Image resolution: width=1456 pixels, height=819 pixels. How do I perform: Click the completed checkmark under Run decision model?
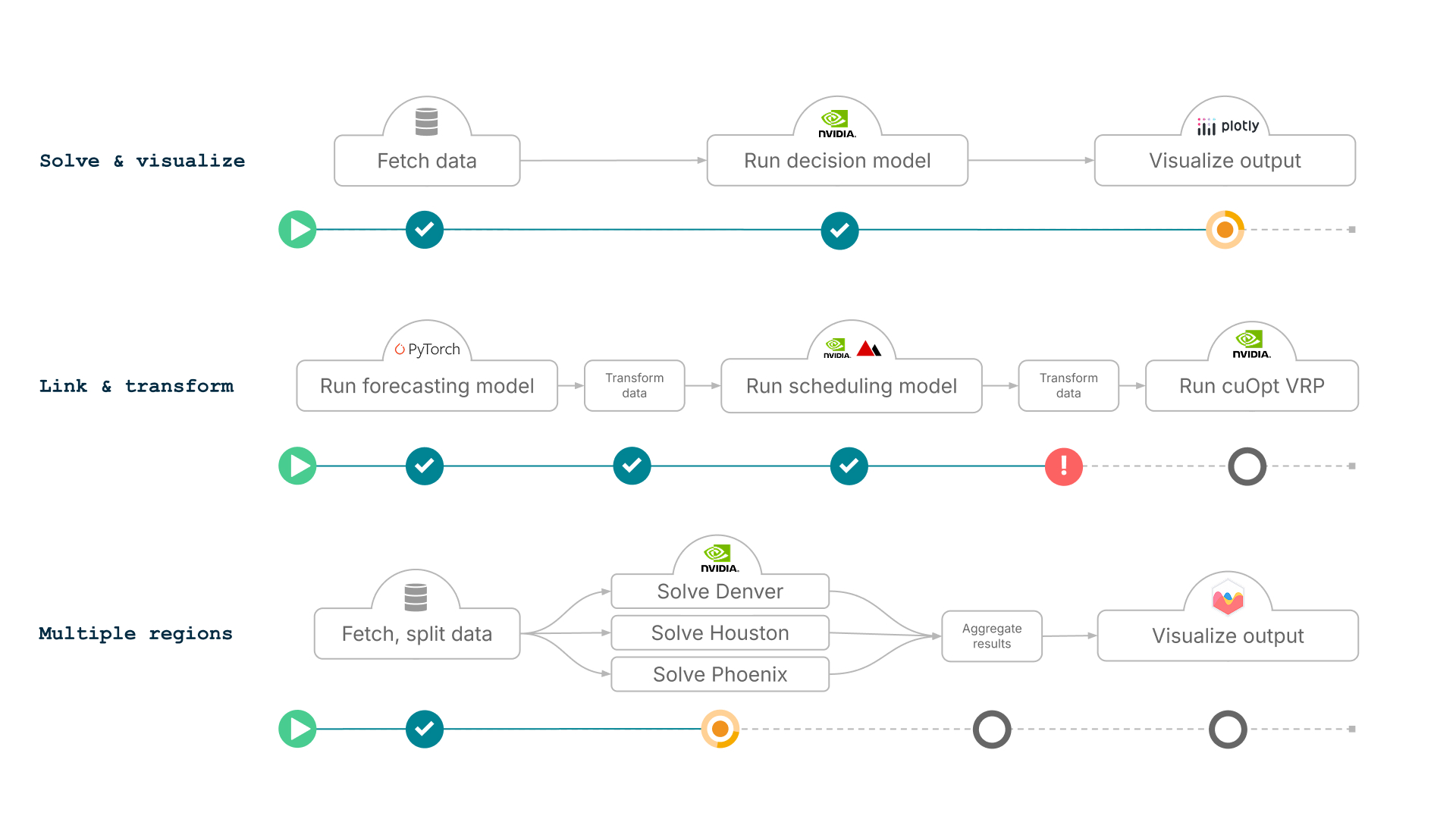pyautogui.click(x=839, y=230)
